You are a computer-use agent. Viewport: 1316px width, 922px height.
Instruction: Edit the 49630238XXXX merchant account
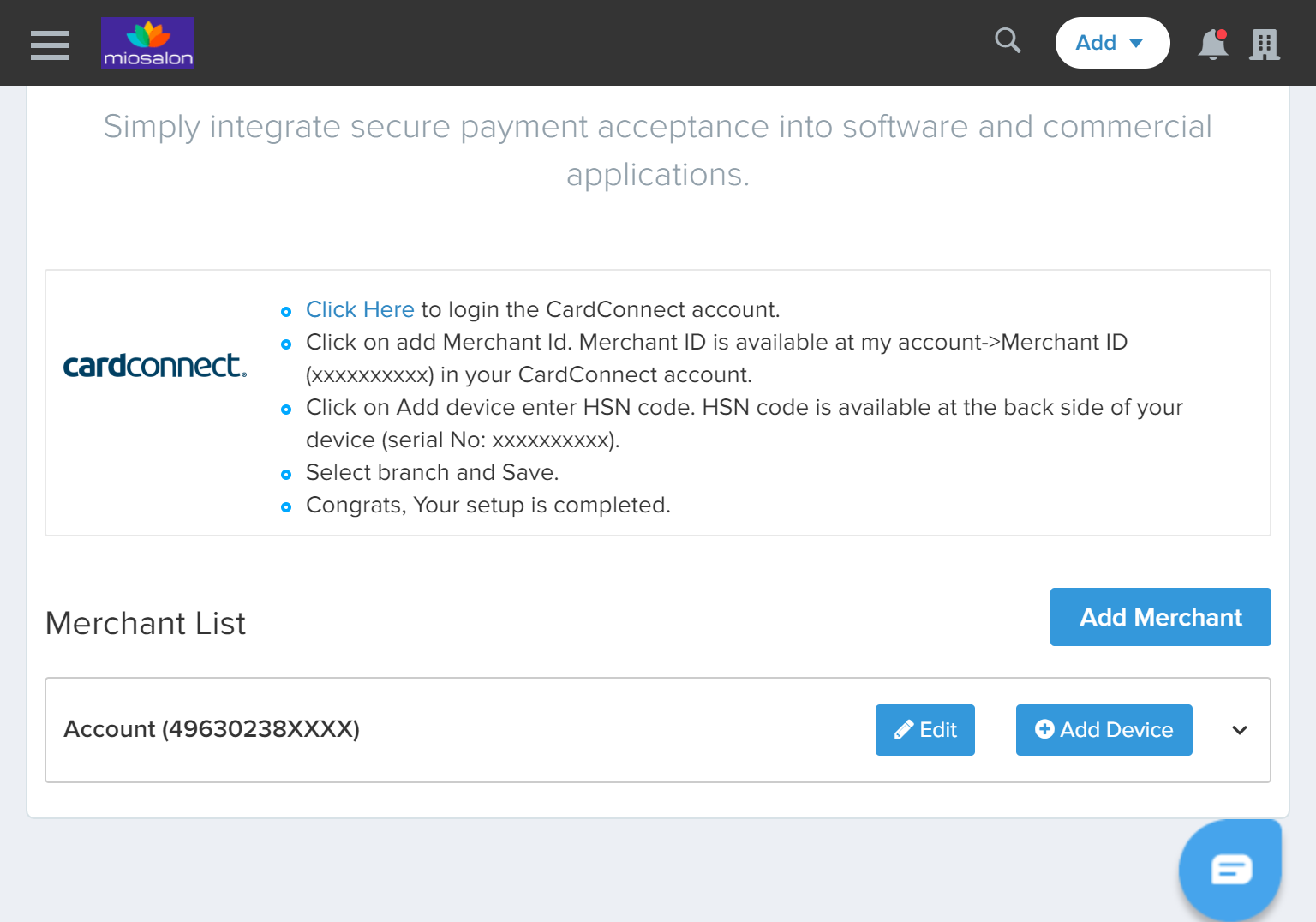(x=925, y=730)
